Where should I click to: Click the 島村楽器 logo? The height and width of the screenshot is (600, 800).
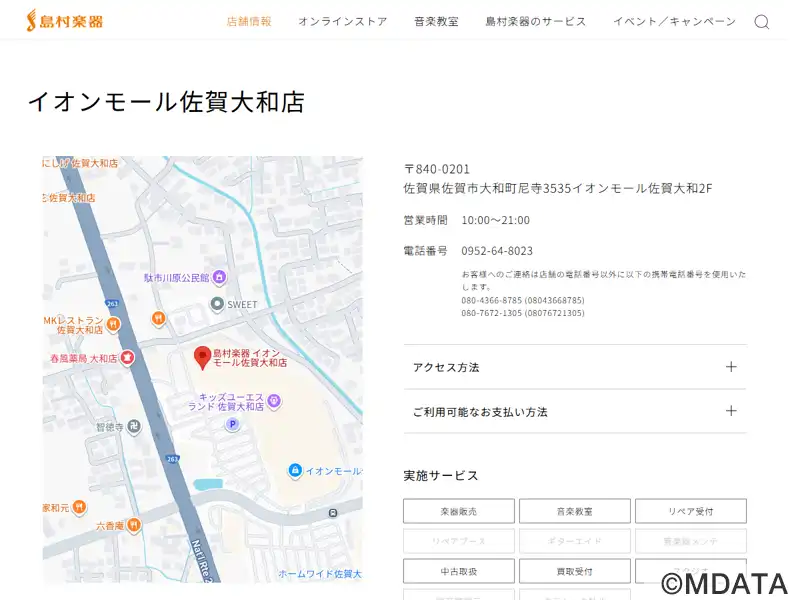pos(65,21)
